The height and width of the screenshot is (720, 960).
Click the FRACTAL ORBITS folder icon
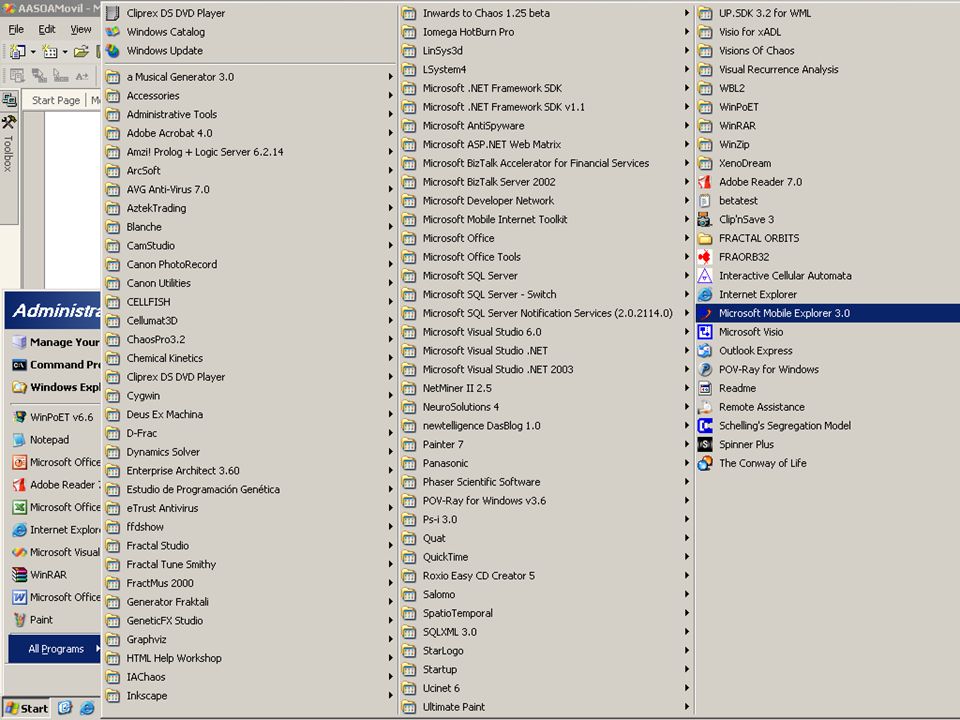point(705,238)
